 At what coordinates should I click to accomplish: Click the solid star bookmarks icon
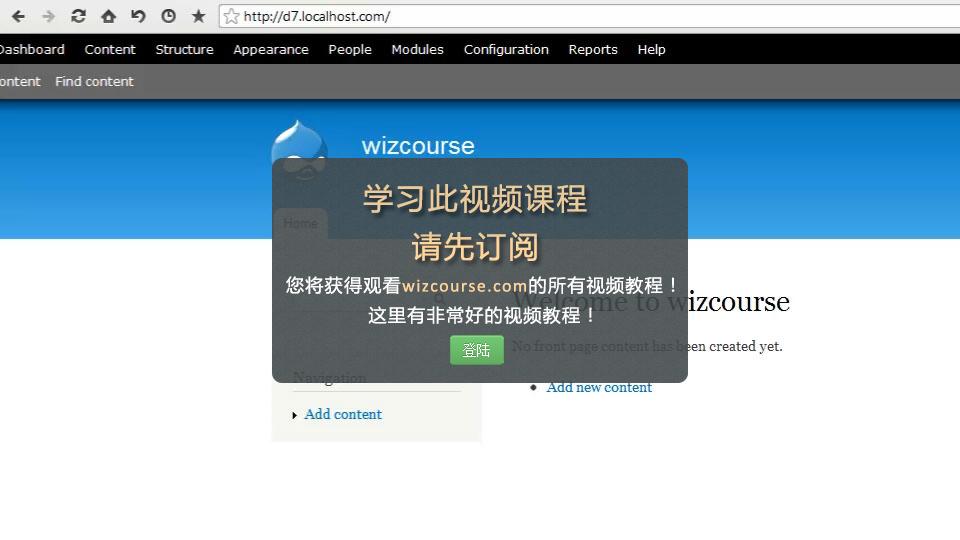[198, 17]
